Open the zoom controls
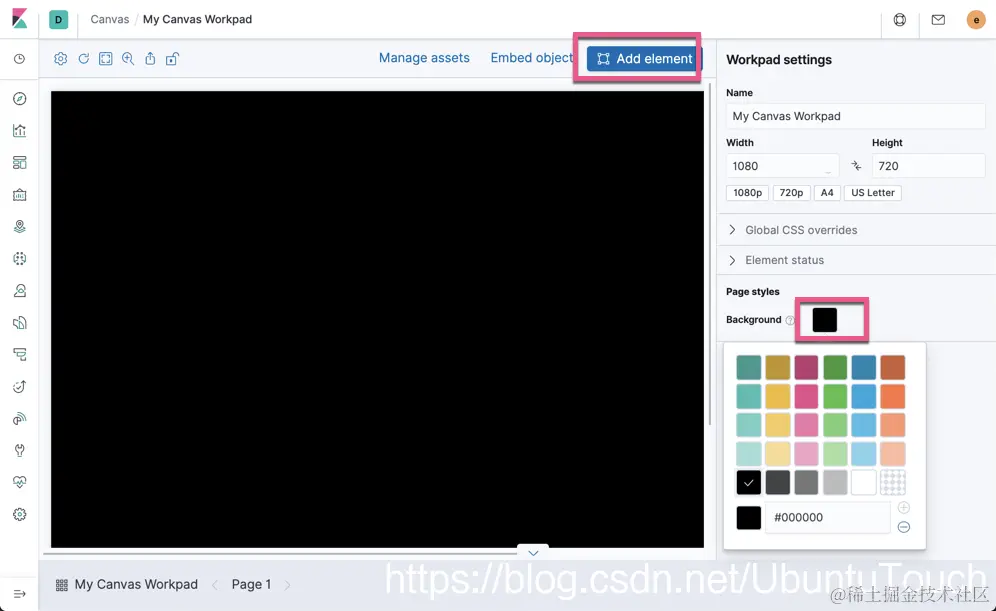The height and width of the screenshot is (611, 996). 128,58
